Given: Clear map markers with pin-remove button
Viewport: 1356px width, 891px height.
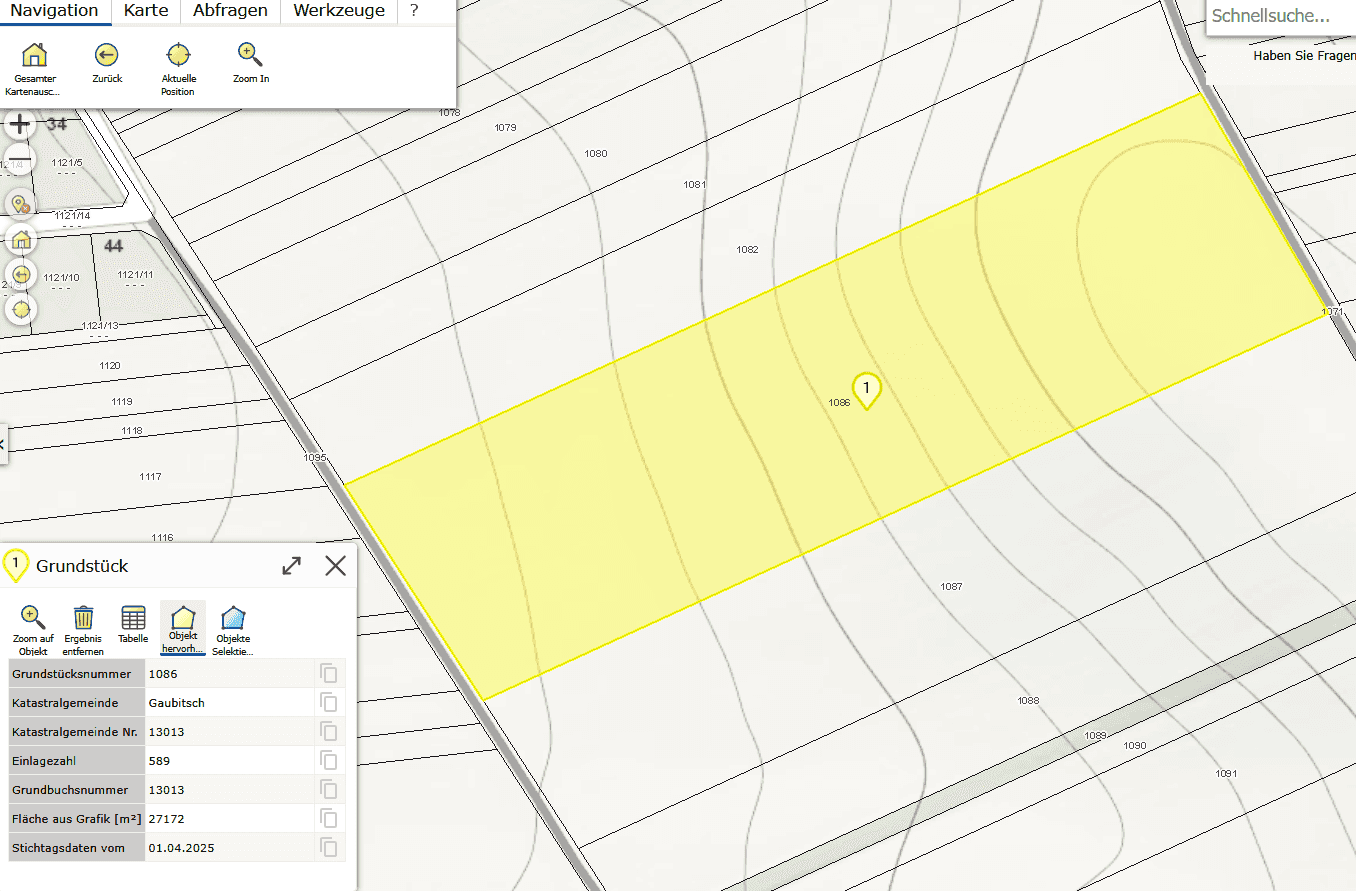Looking at the screenshot, I should (x=21, y=204).
